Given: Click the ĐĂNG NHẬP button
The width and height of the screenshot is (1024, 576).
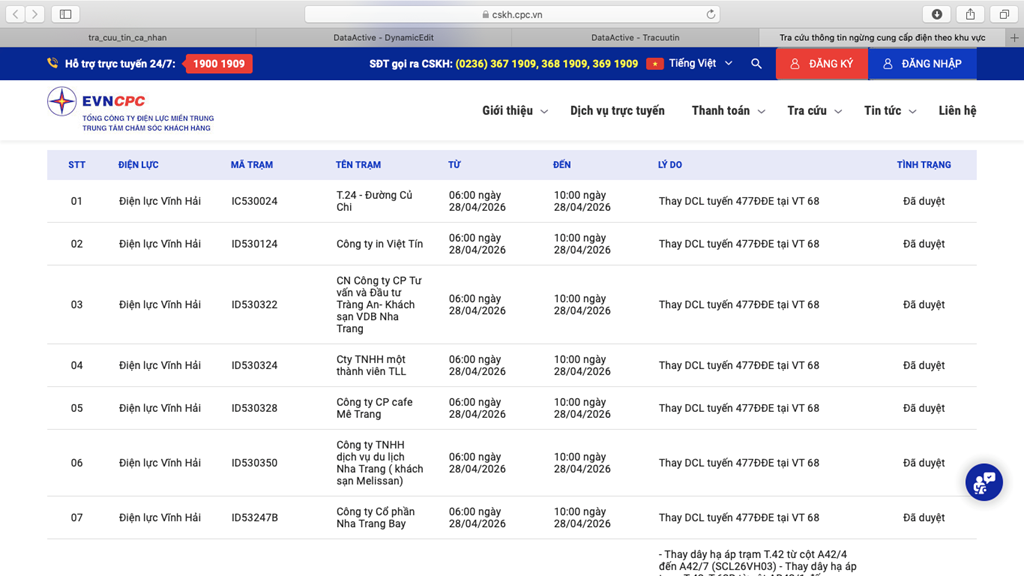Looking at the screenshot, I should (x=921, y=64).
